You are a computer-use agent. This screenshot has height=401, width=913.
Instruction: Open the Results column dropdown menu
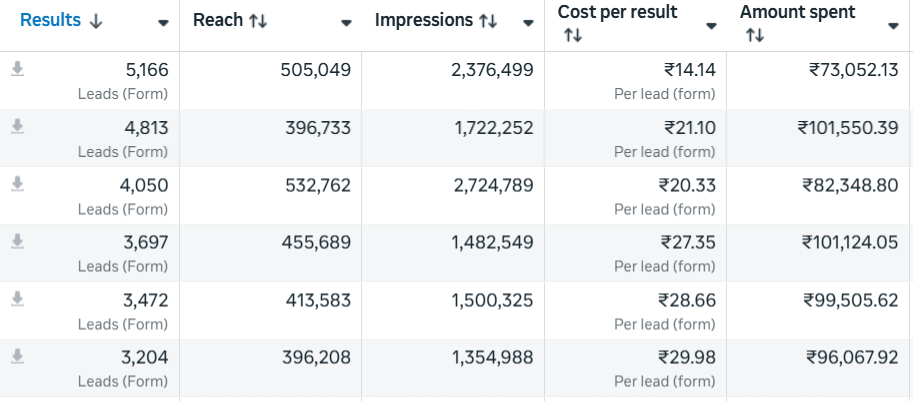(163, 23)
